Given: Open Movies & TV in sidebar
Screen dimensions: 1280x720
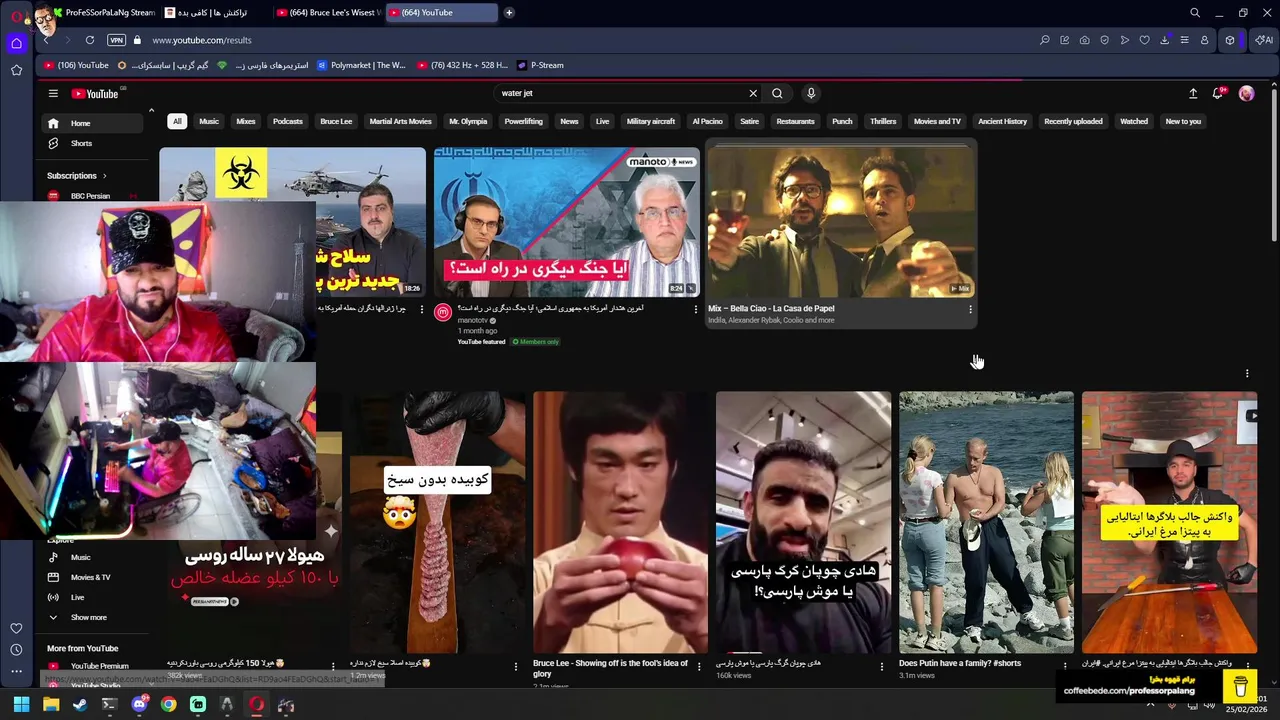Looking at the screenshot, I should [92, 577].
